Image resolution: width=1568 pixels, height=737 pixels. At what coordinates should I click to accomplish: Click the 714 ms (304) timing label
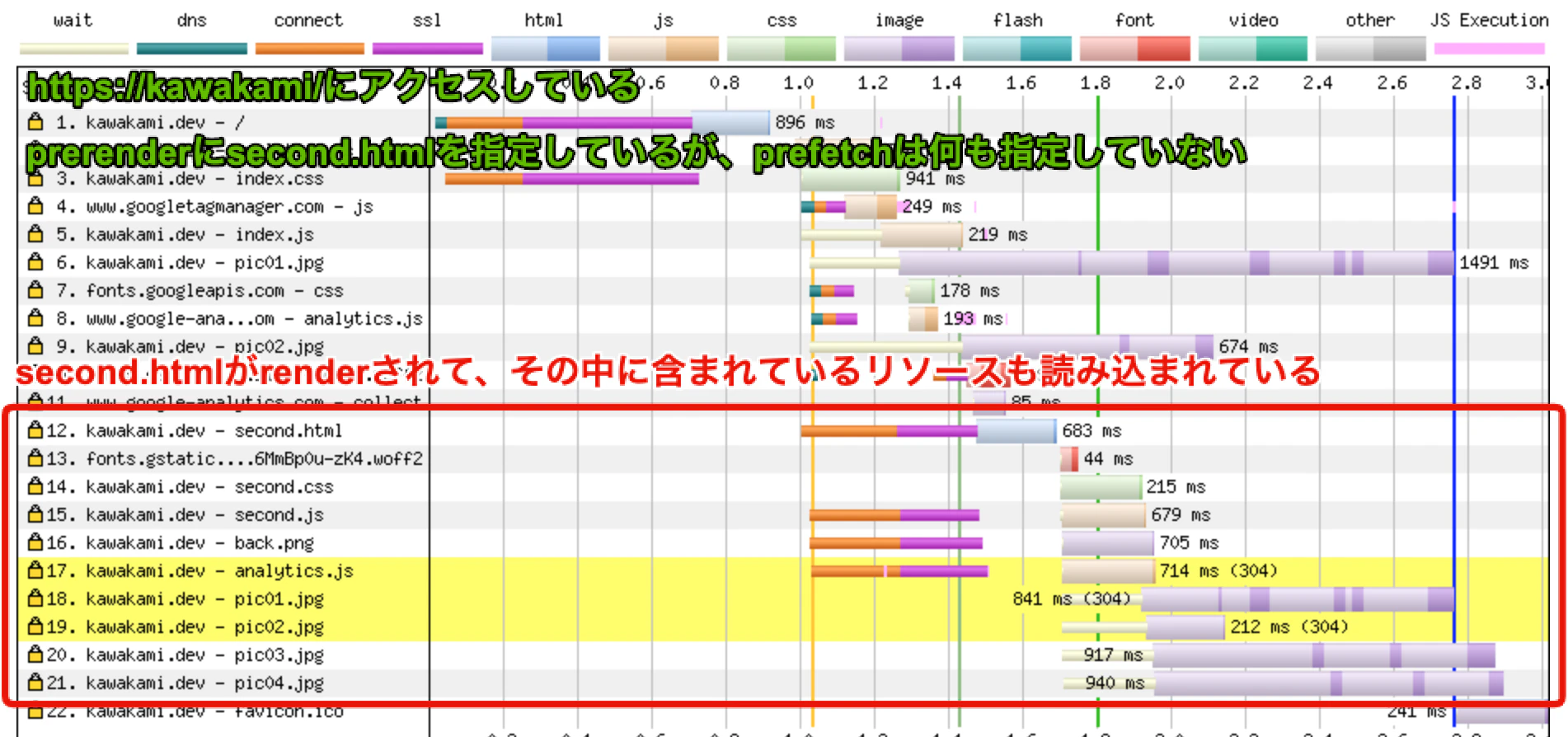[x=1218, y=570]
